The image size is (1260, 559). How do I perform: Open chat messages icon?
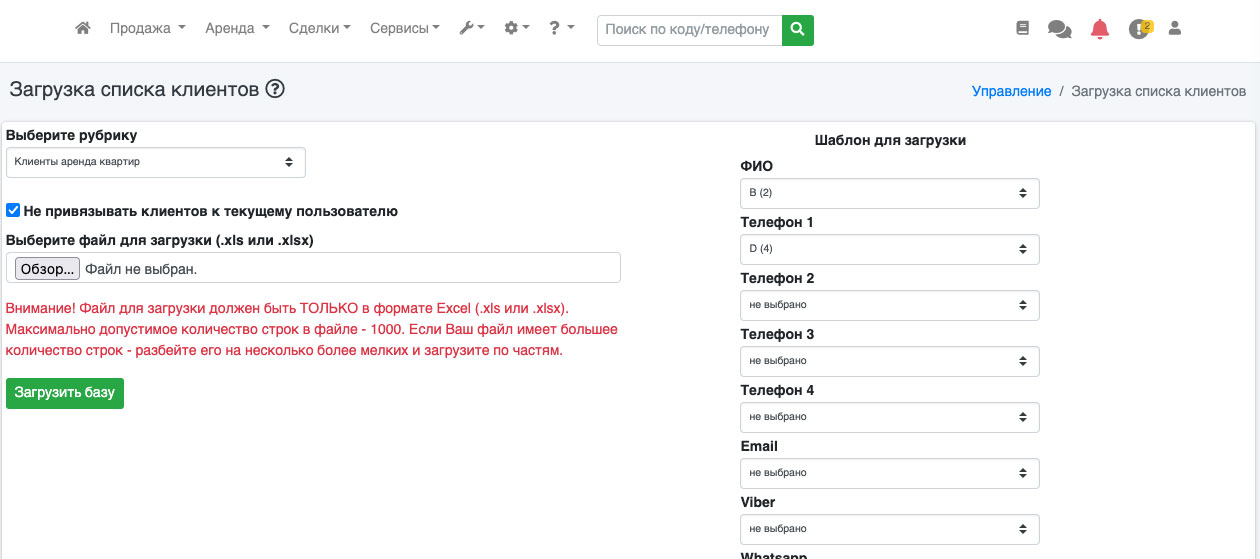tap(1059, 29)
